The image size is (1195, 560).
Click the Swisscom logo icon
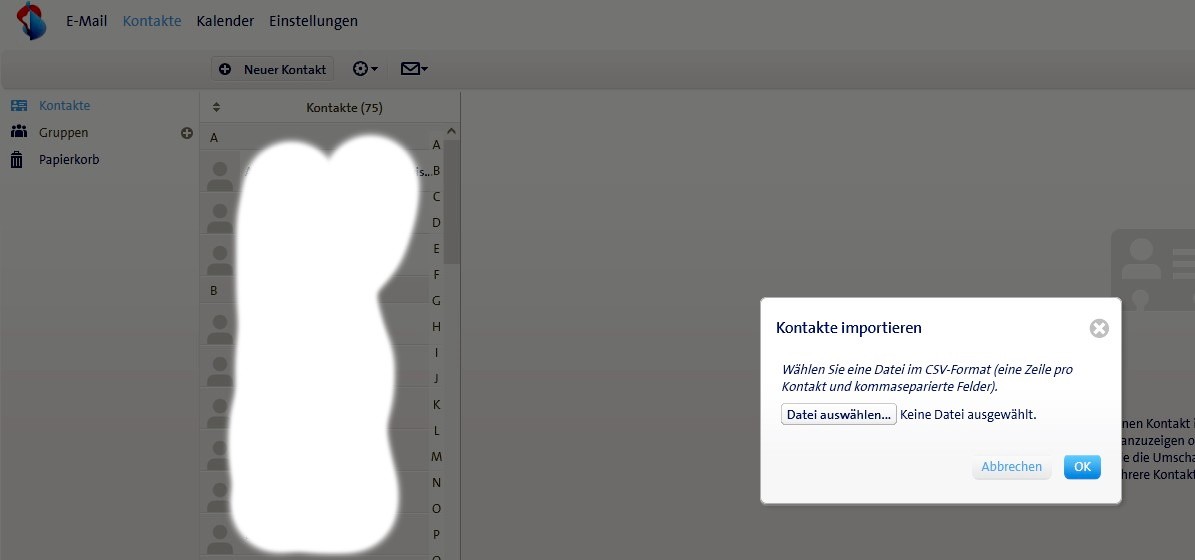pos(31,21)
